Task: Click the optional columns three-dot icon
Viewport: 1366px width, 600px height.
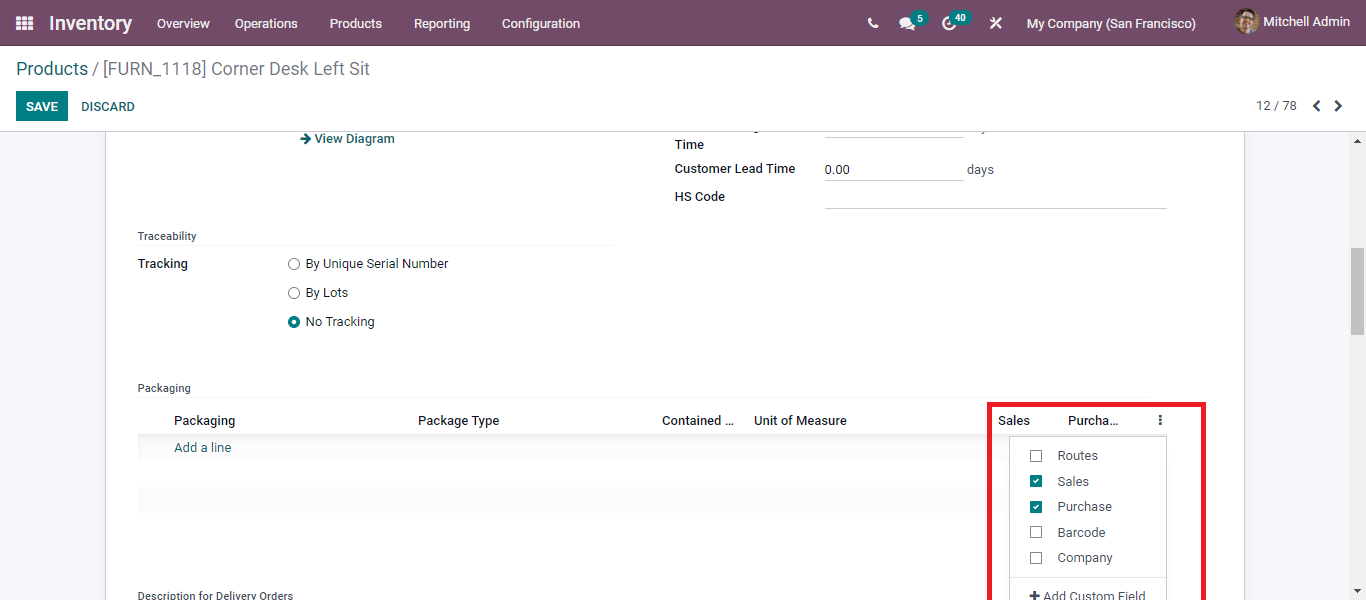Action: (1160, 420)
